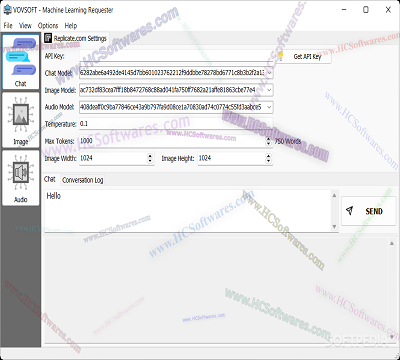The height and width of the screenshot is (360, 400).
Task: Maximize the Machine Learning Requester window
Action: pyautogui.click(x=366, y=10)
